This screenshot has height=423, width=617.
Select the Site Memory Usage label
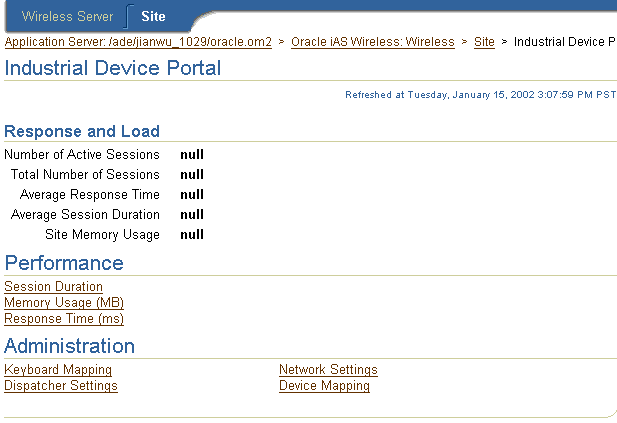102,235
